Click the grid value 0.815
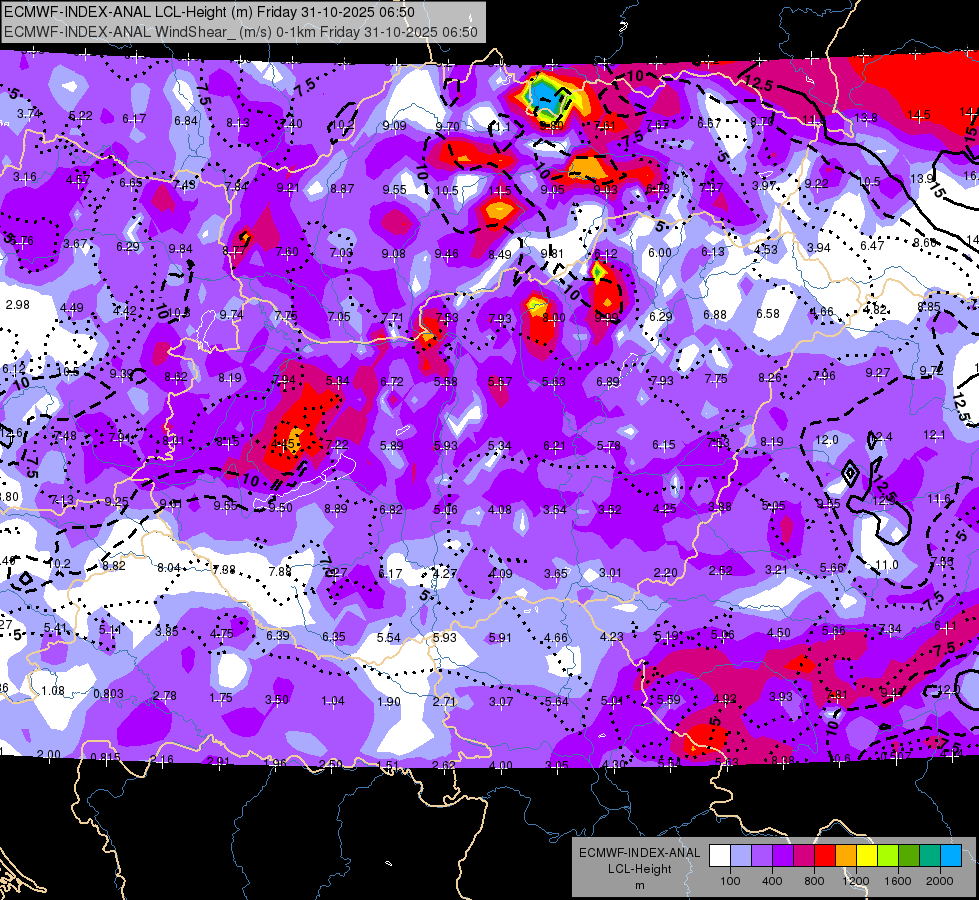979x900 pixels. [x=106, y=758]
